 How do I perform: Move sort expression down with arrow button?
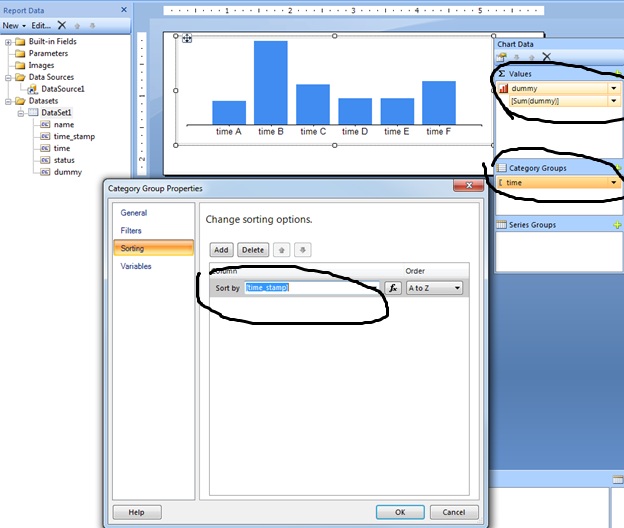coord(302,250)
